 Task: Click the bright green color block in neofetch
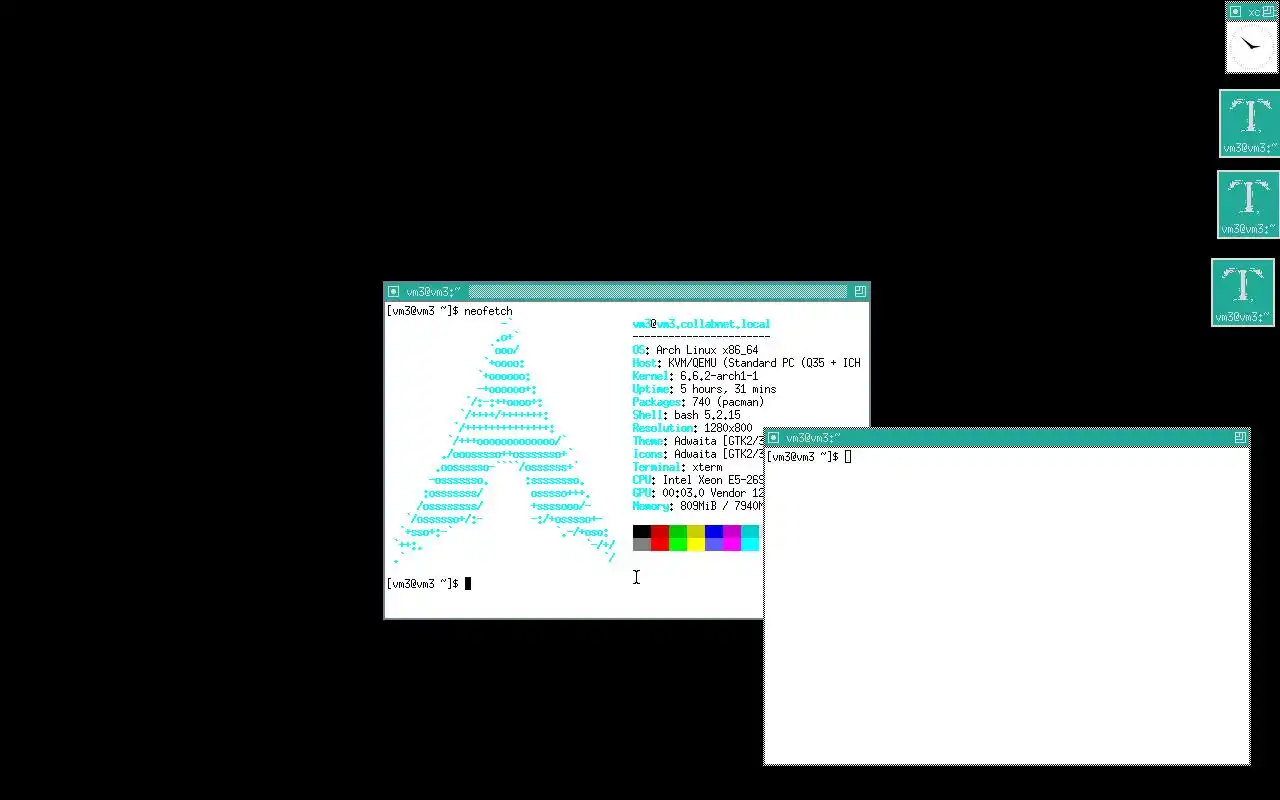pos(678,544)
